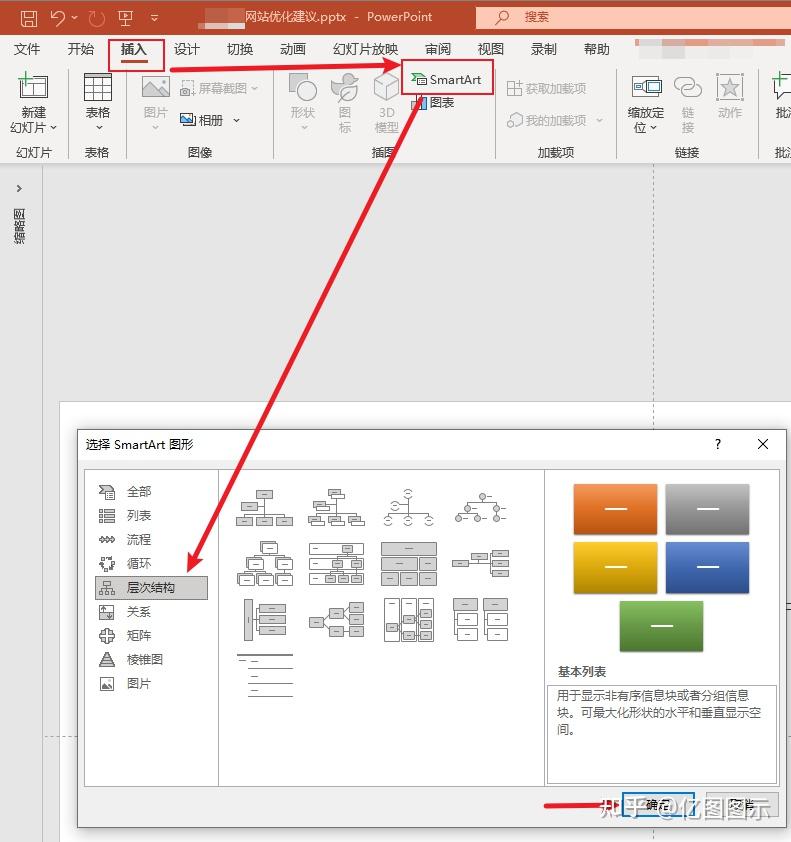Click the search box 搜索
The image size is (791, 842).
pos(633,17)
